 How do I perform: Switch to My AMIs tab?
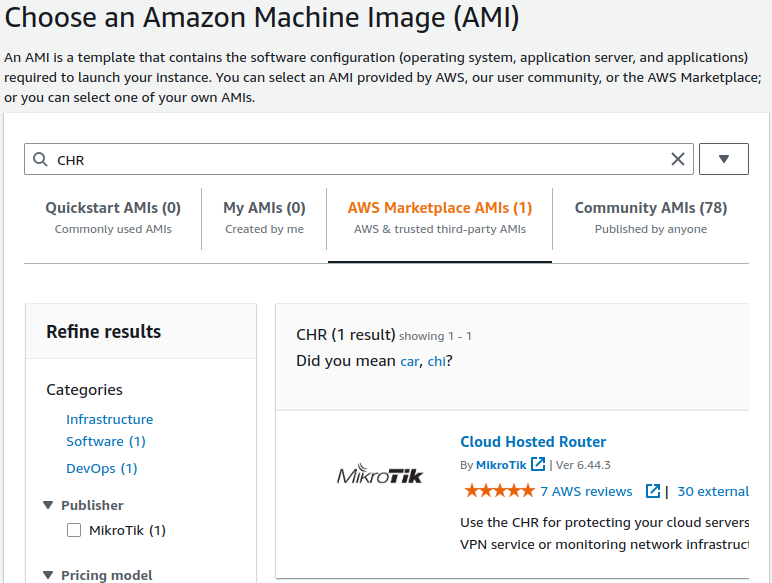(264, 217)
